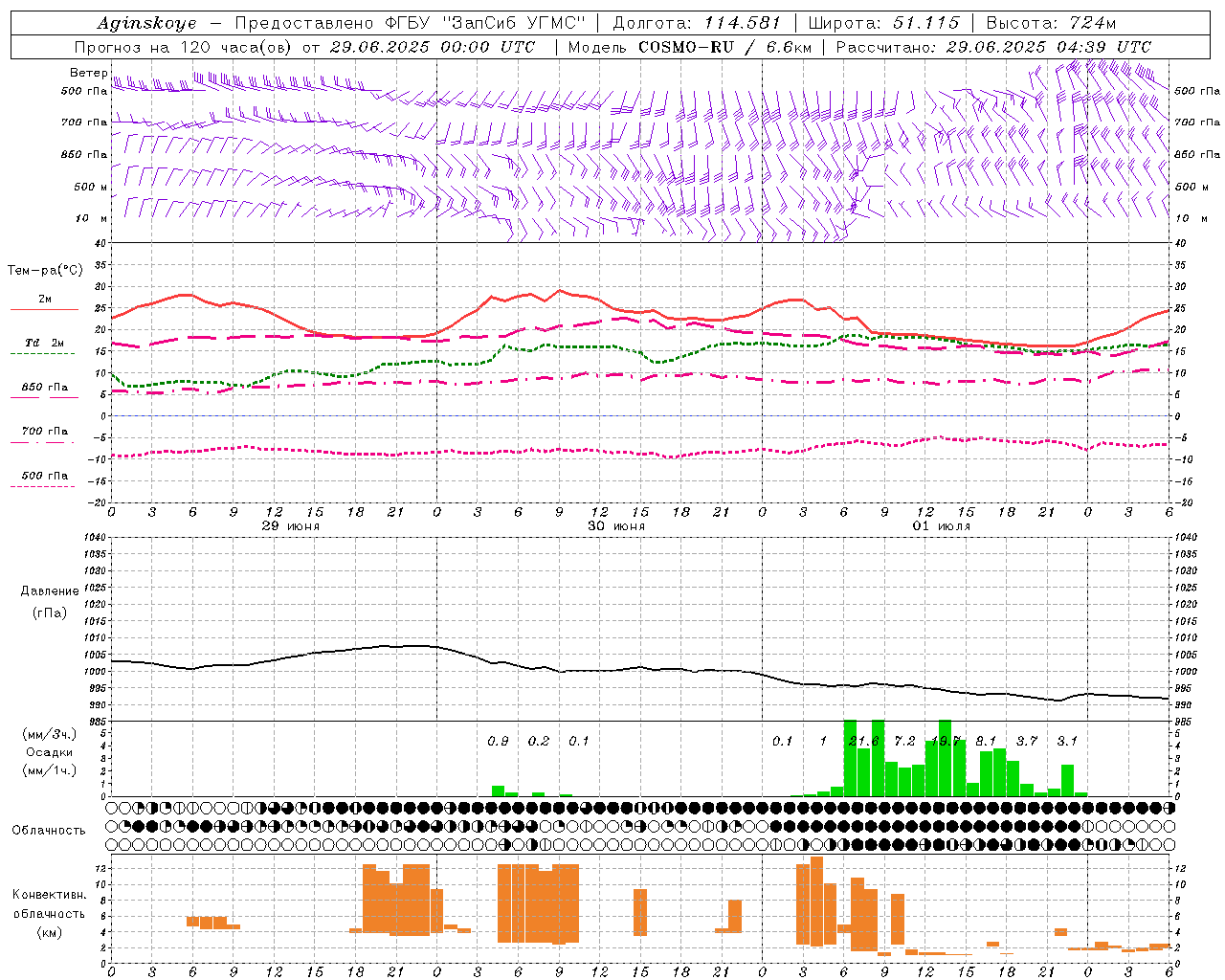Click line sample beneath the 2м legend label

point(45,310)
